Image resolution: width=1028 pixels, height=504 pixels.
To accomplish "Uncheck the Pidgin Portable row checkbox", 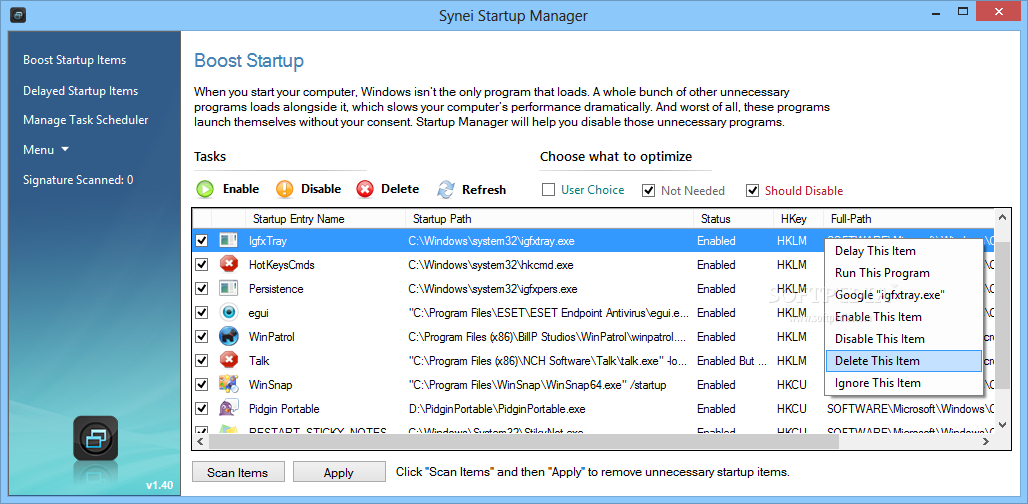I will [202, 408].
